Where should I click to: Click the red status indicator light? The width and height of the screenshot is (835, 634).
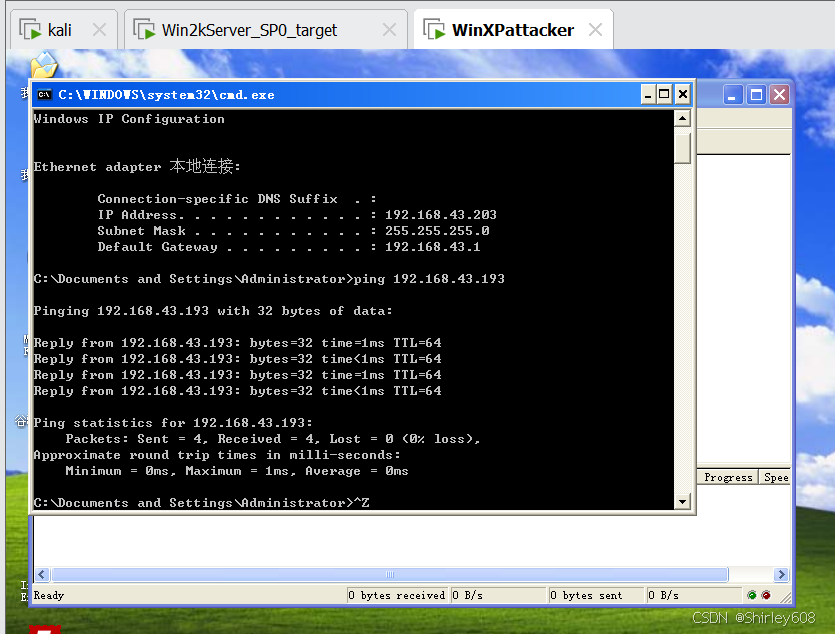pos(766,595)
